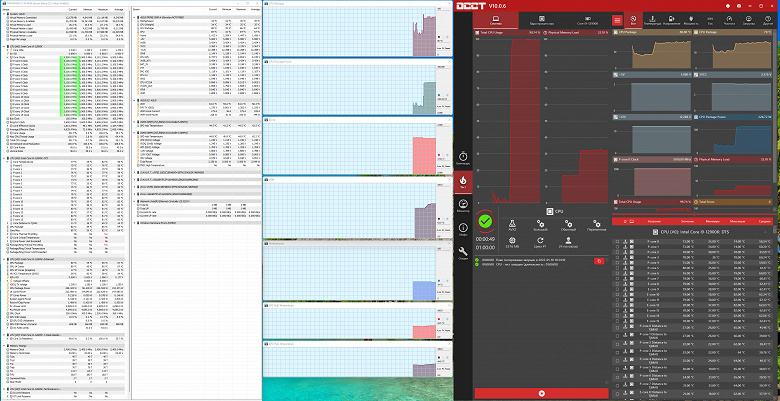Tick the checkbox for P-core 7 Distance to TjMAX
780x401 pixels.
tap(617, 386)
